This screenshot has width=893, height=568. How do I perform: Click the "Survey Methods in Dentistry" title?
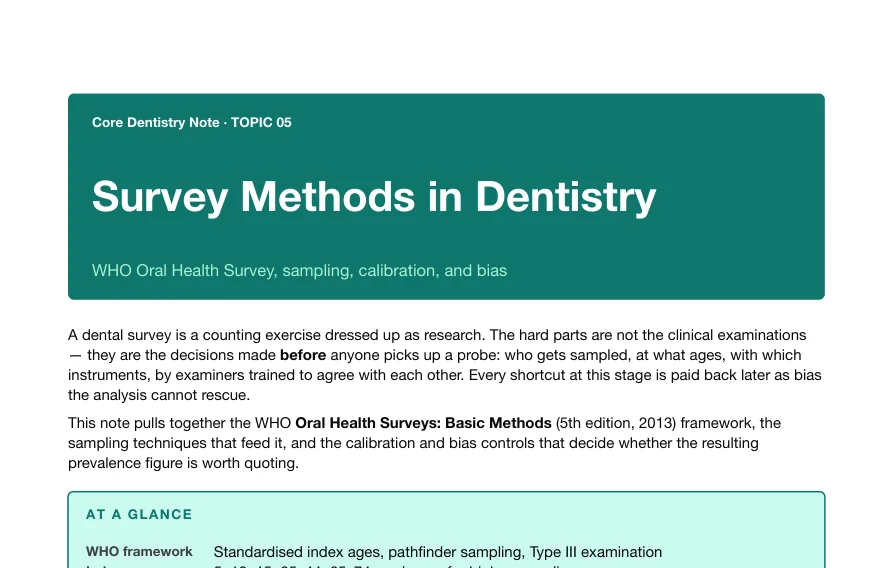[x=374, y=197]
